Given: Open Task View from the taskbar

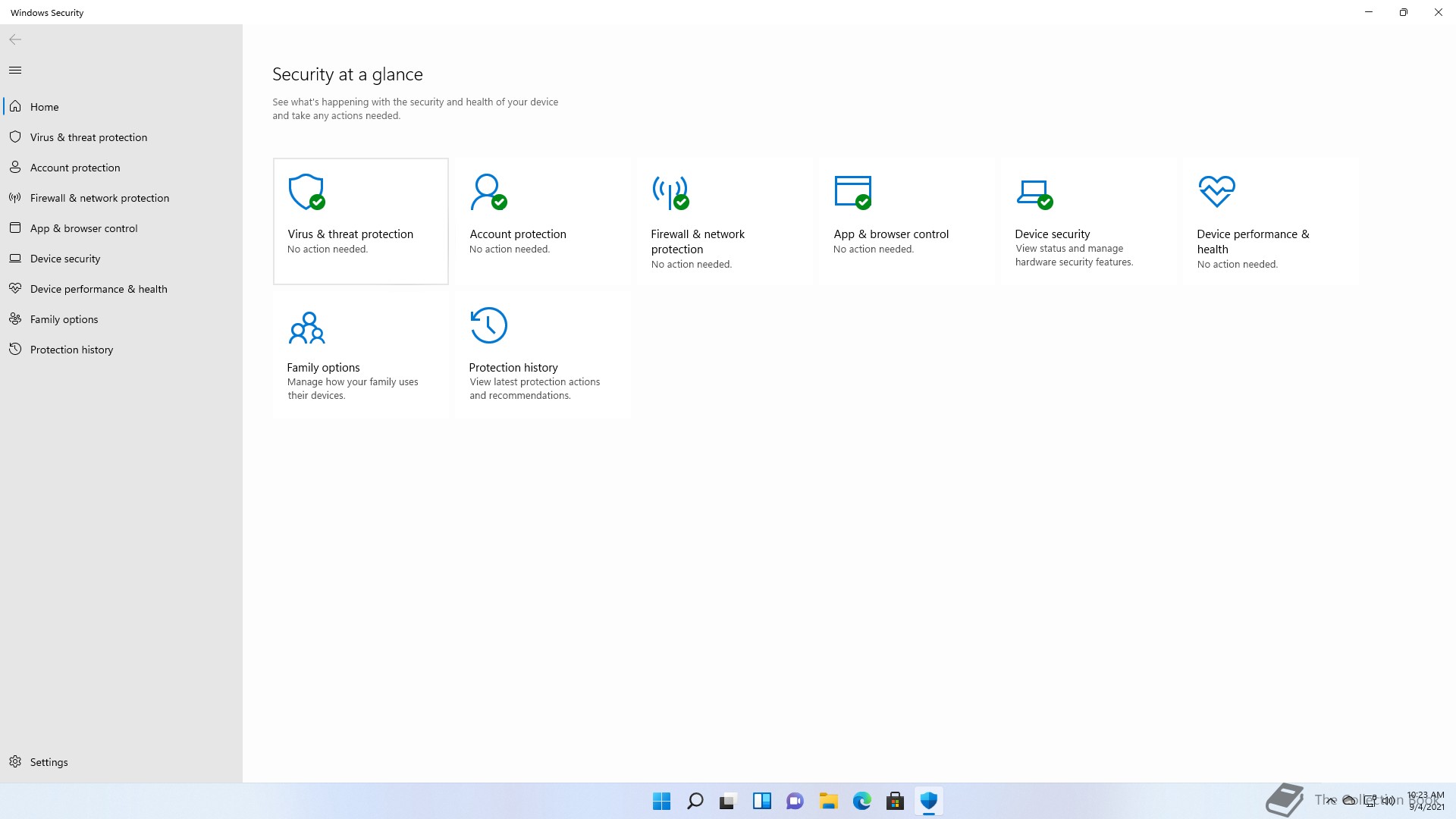Looking at the screenshot, I should click(728, 801).
